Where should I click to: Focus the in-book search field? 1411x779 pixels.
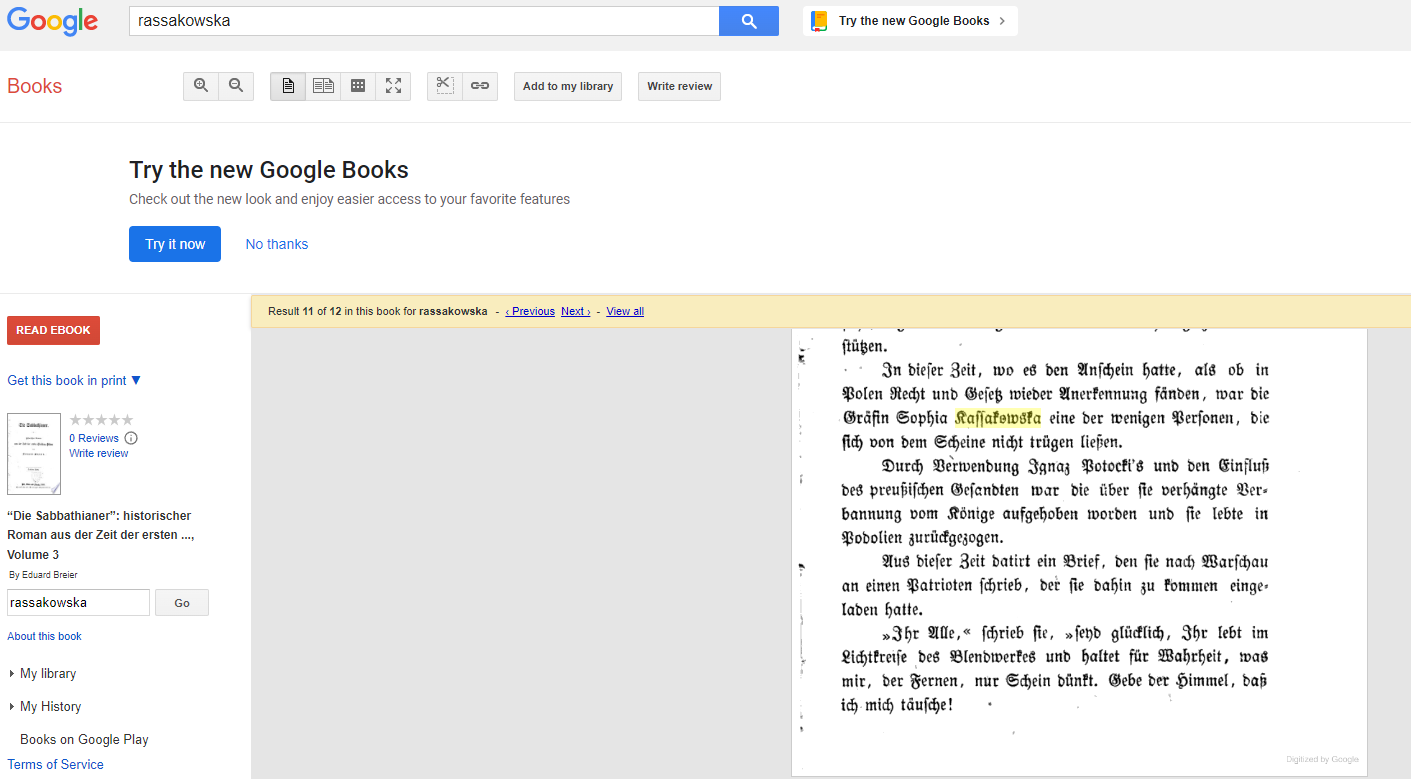click(78, 603)
